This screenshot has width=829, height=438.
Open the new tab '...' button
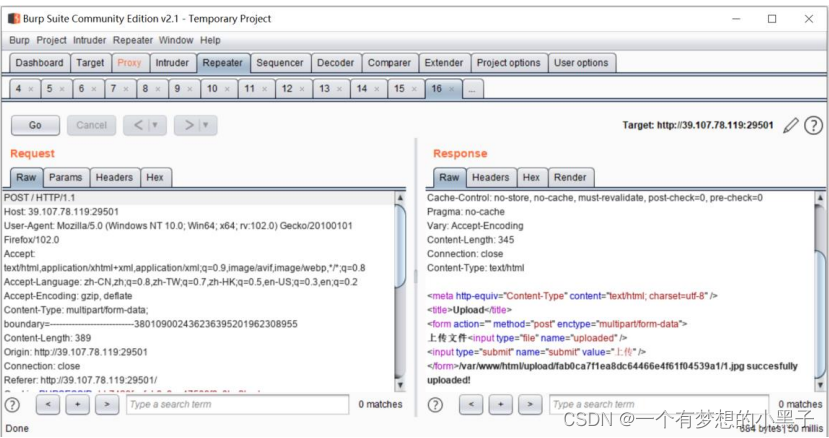(x=472, y=89)
